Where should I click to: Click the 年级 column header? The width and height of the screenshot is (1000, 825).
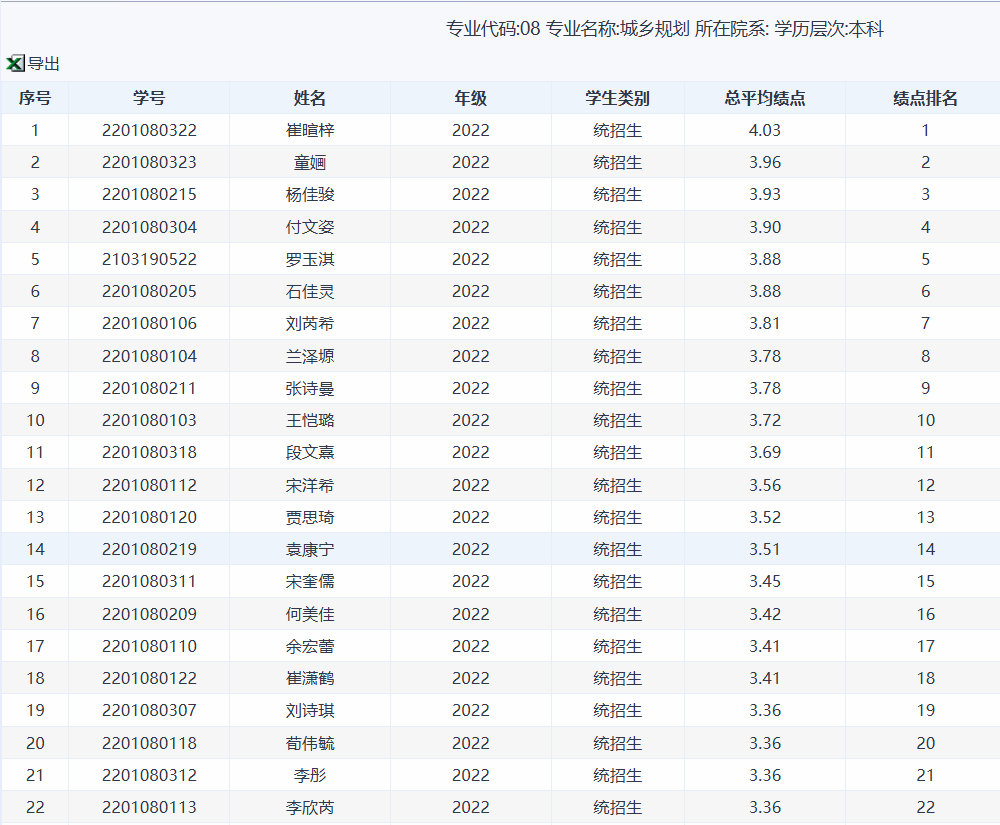point(471,98)
